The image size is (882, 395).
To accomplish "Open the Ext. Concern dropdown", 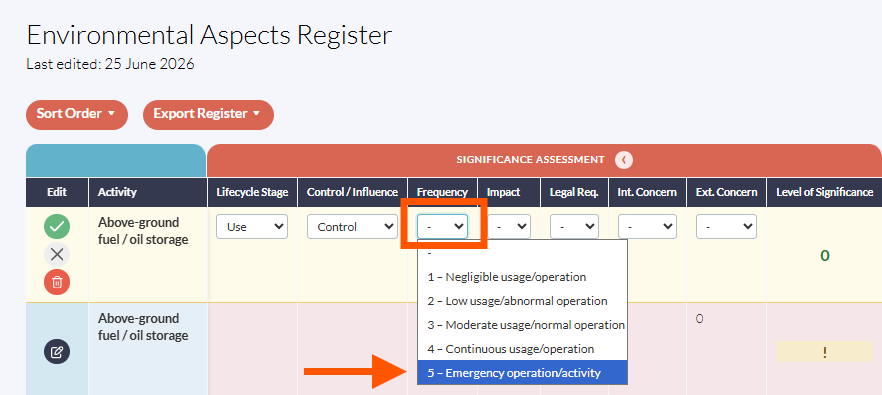I will click(x=726, y=227).
